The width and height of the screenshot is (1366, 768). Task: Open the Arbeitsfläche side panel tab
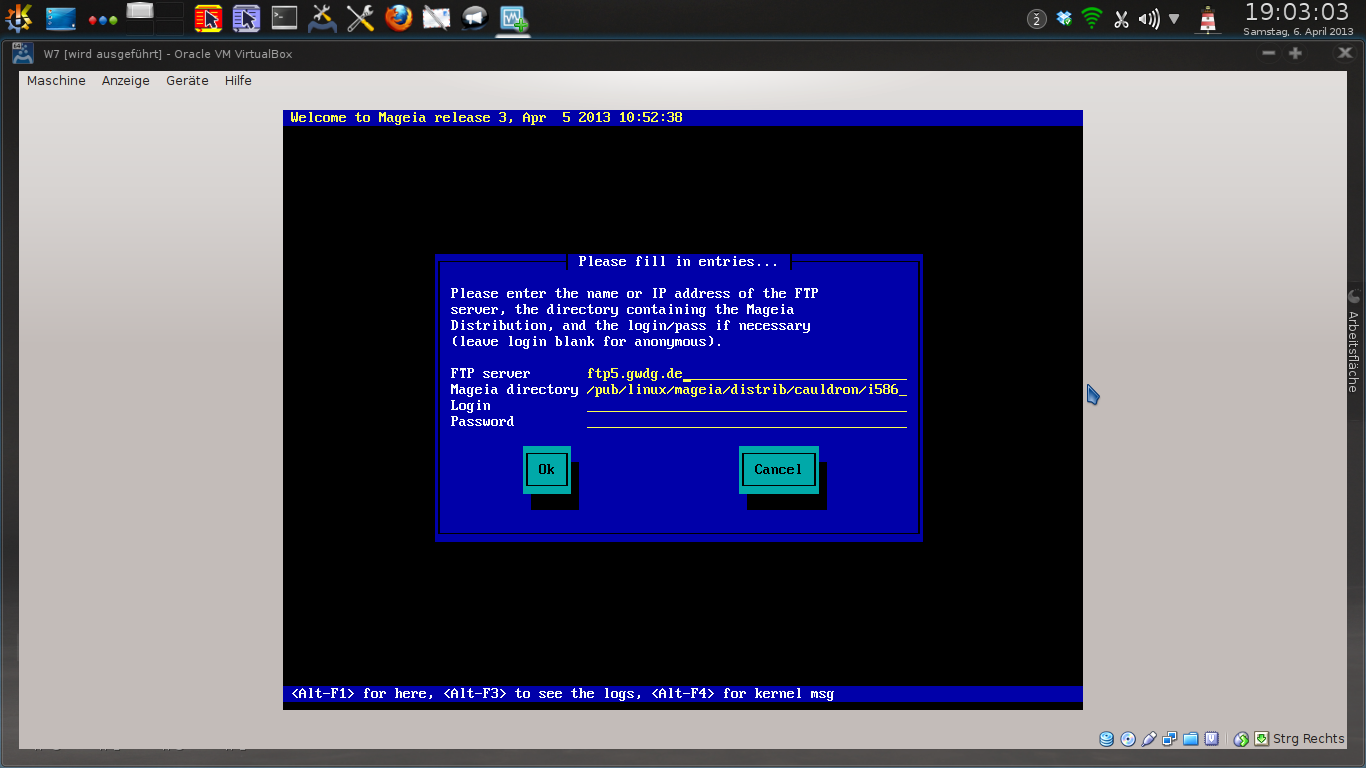1354,342
